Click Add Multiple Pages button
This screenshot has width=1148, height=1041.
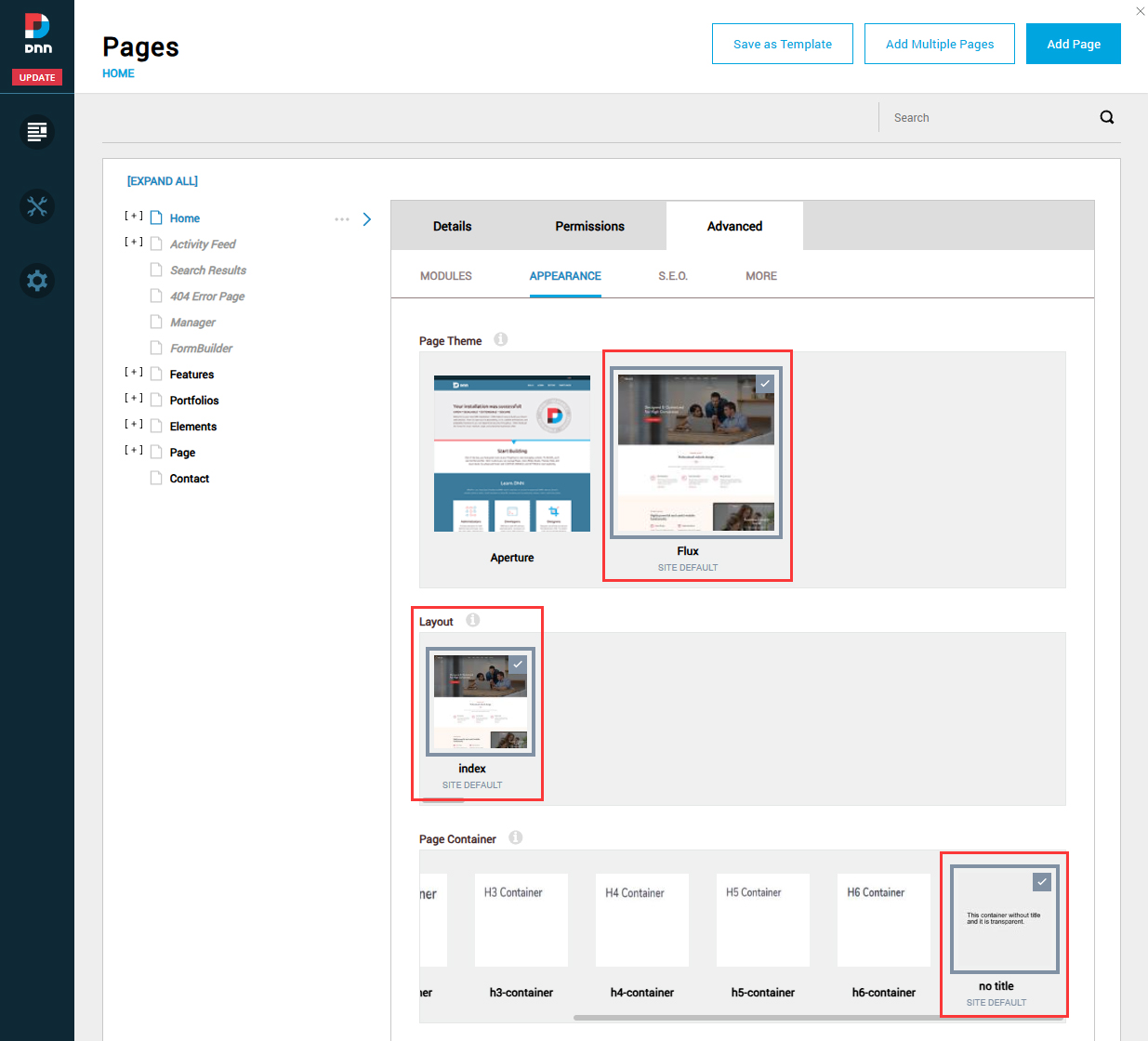pos(940,44)
